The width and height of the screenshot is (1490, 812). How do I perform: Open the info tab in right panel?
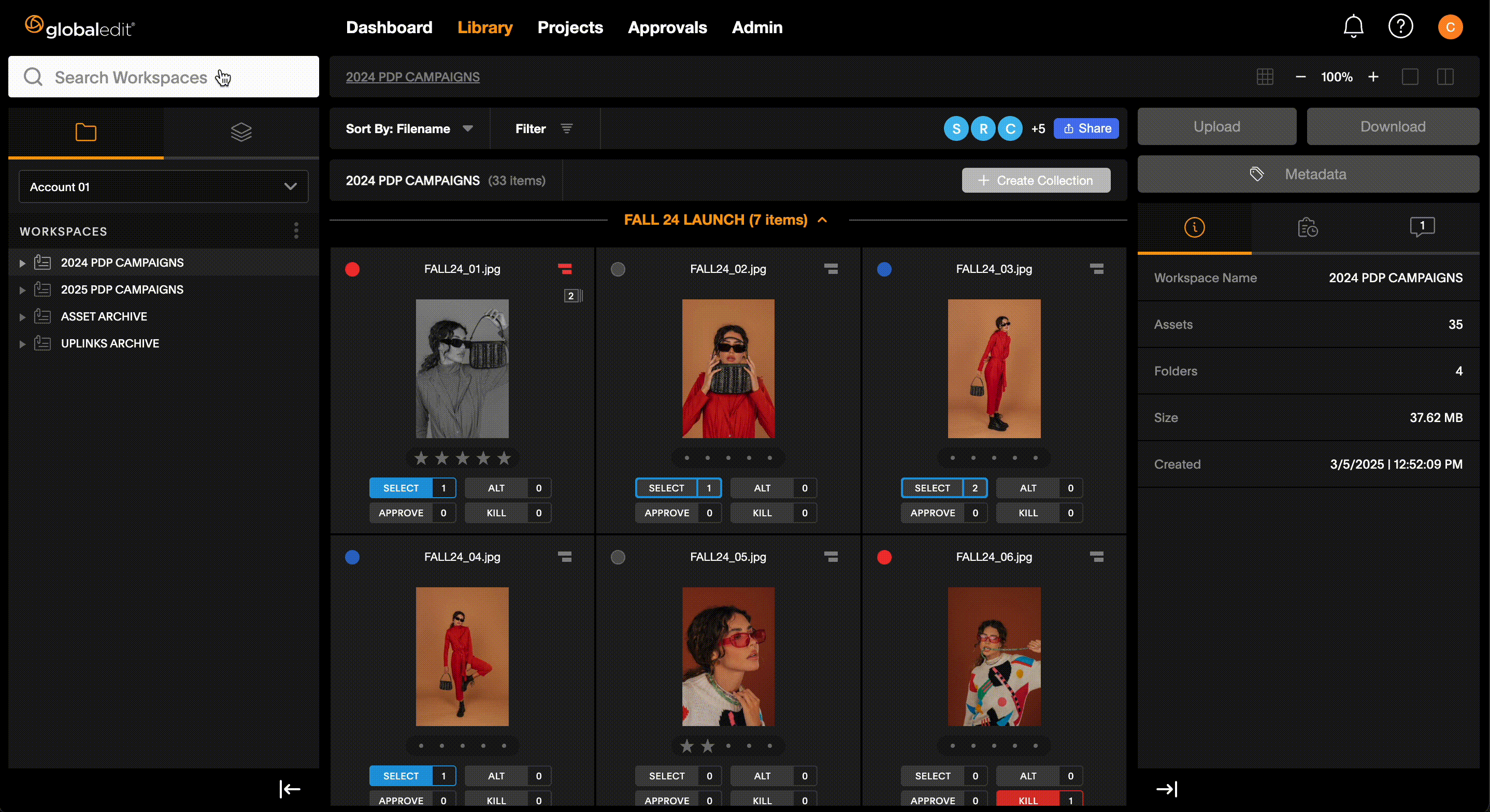pyautogui.click(x=1194, y=227)
